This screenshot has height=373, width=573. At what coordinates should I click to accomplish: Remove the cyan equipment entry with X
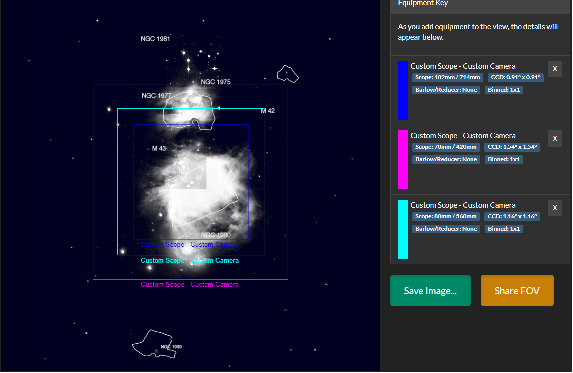click(555, 208)
